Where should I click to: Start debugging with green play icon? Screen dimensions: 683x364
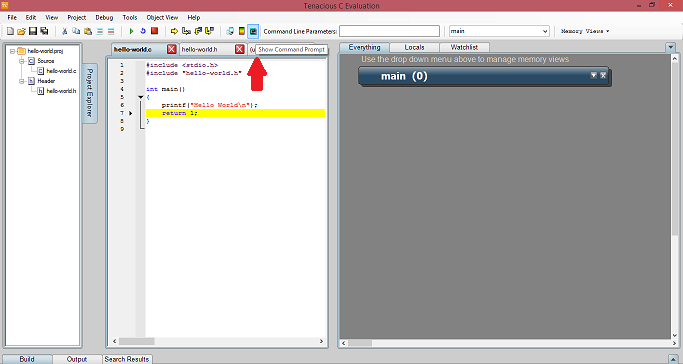click(x=131, y=31)
